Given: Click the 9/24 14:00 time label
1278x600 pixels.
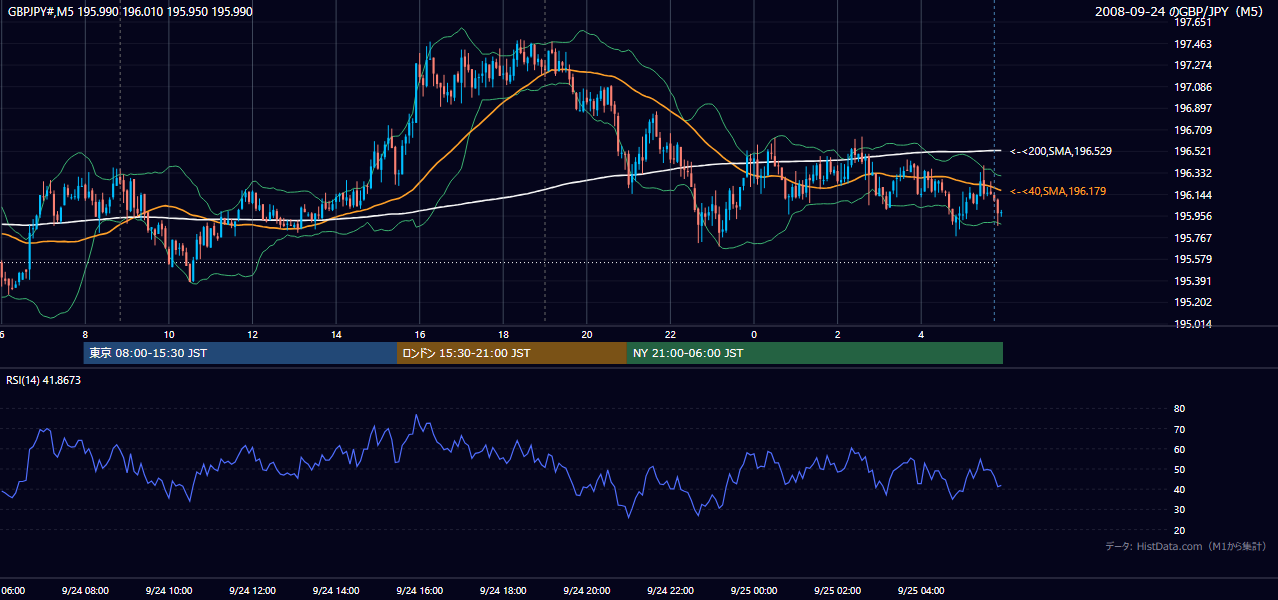Looking at the screenshot, I should pyautogui.click(x=336, y=591).
